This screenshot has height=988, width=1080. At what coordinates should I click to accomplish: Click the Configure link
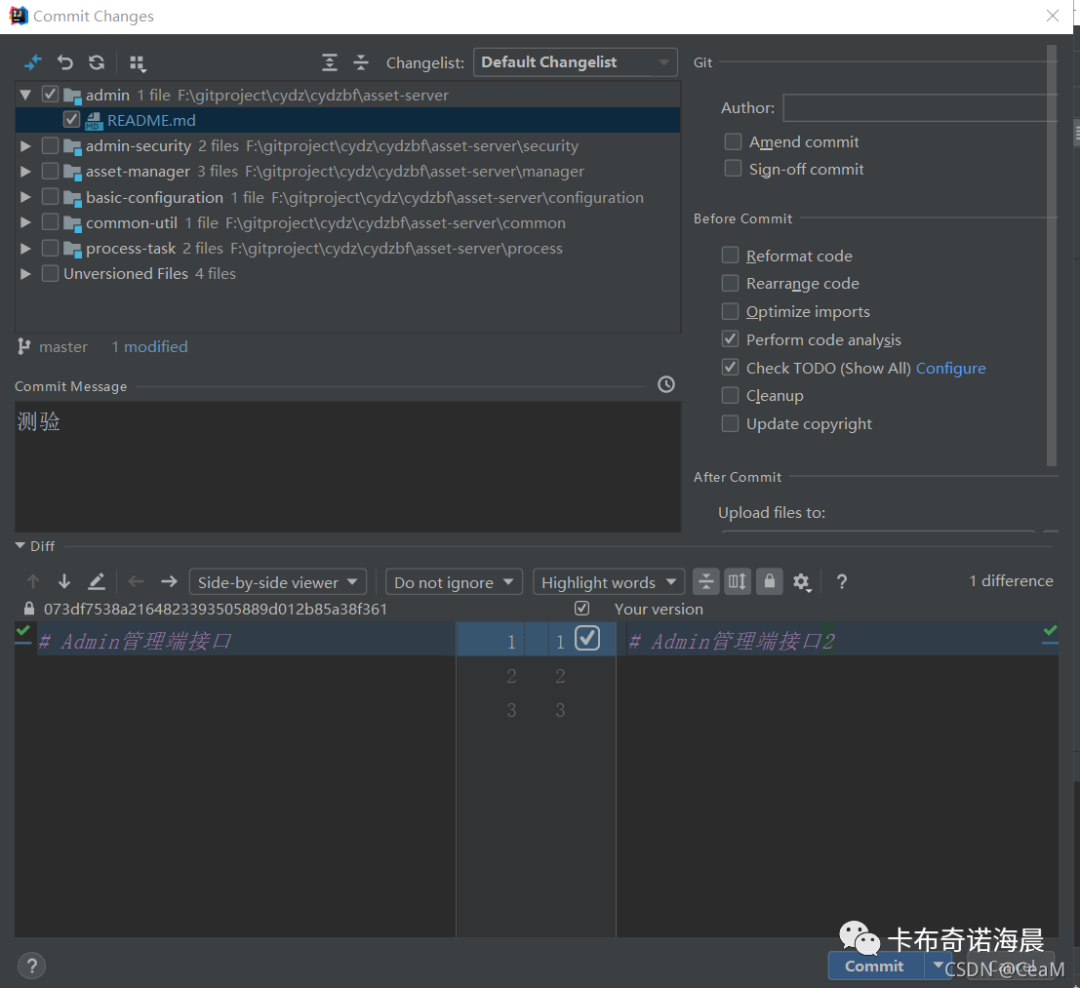tap(950, 368)
